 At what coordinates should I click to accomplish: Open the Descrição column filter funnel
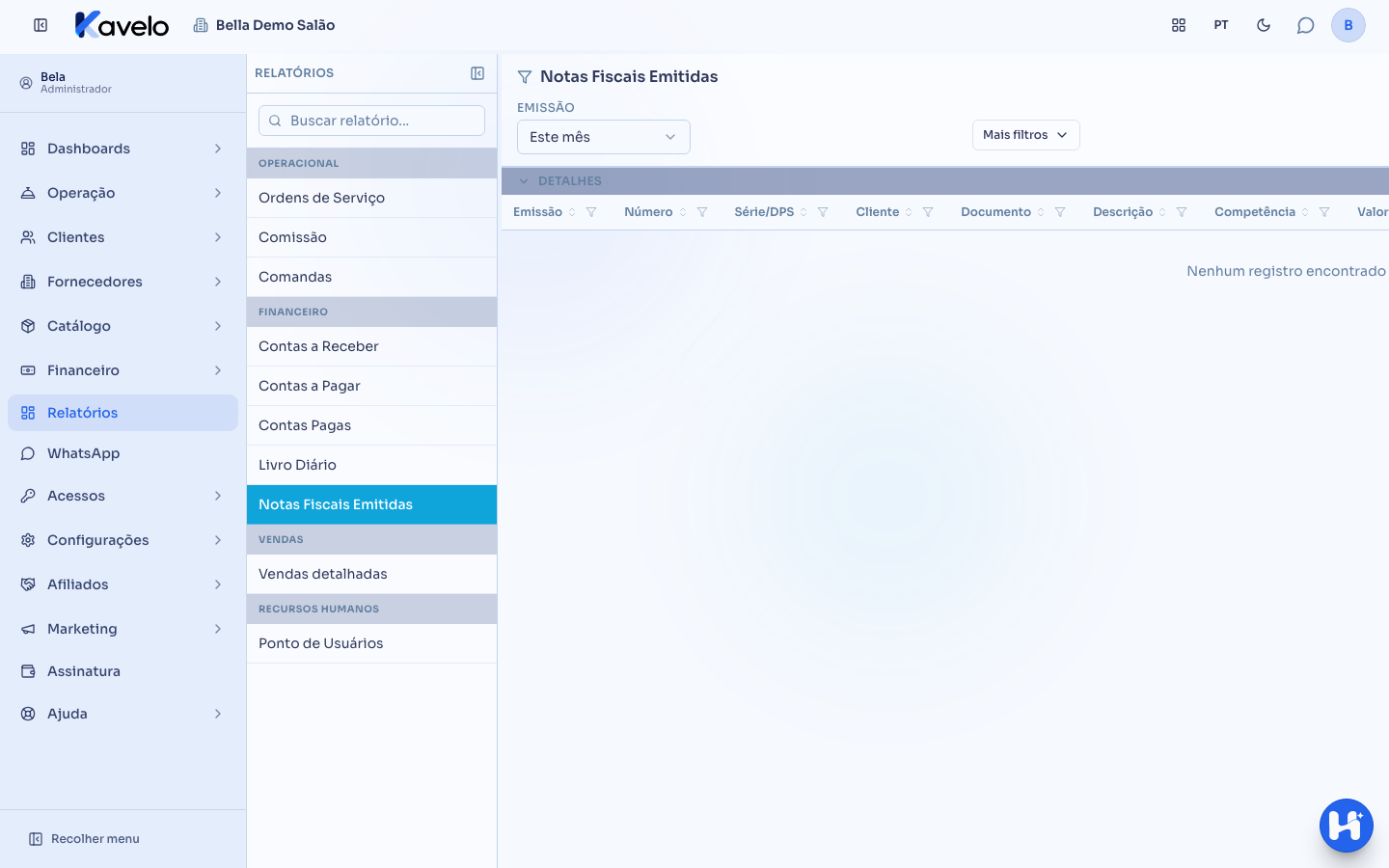(1182, 212)
